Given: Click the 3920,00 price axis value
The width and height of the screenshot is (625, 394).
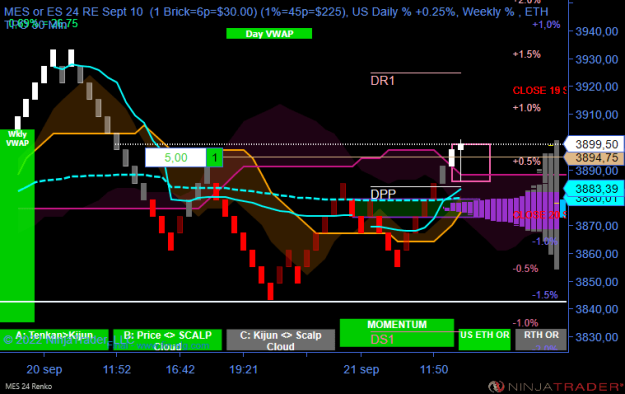Looking at the screenshot, I should (597, 87).
